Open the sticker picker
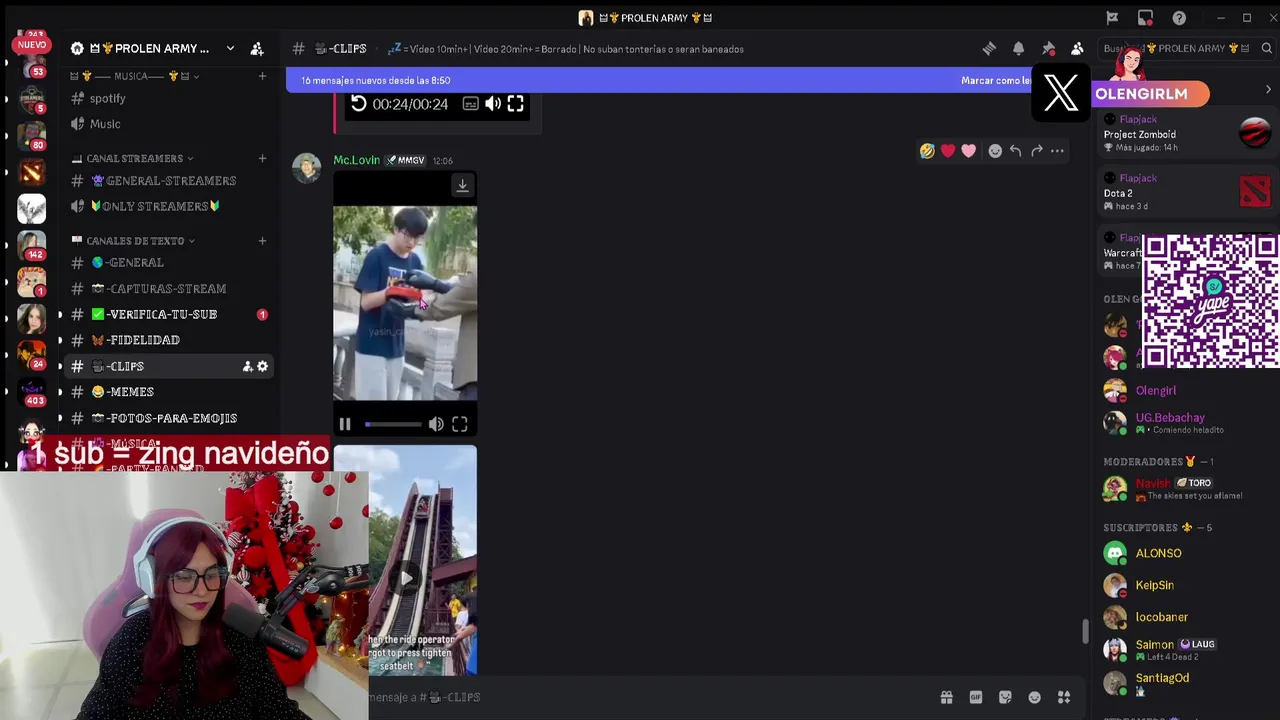1280x720 pixels. pyautogui.click(x=1005, y=697)
